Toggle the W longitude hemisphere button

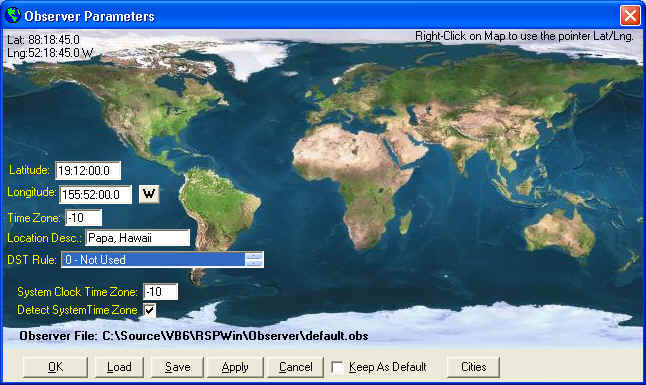(149, 194)
